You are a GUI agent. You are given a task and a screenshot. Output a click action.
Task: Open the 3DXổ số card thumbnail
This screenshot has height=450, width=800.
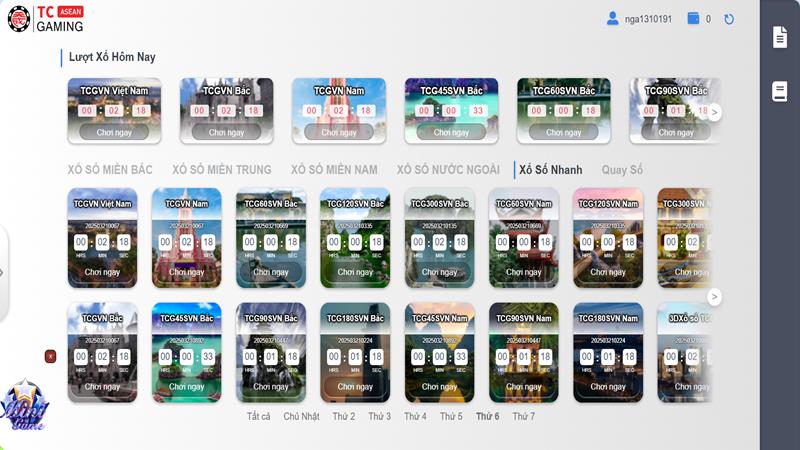pyautogui.click(x=684, y=352)
